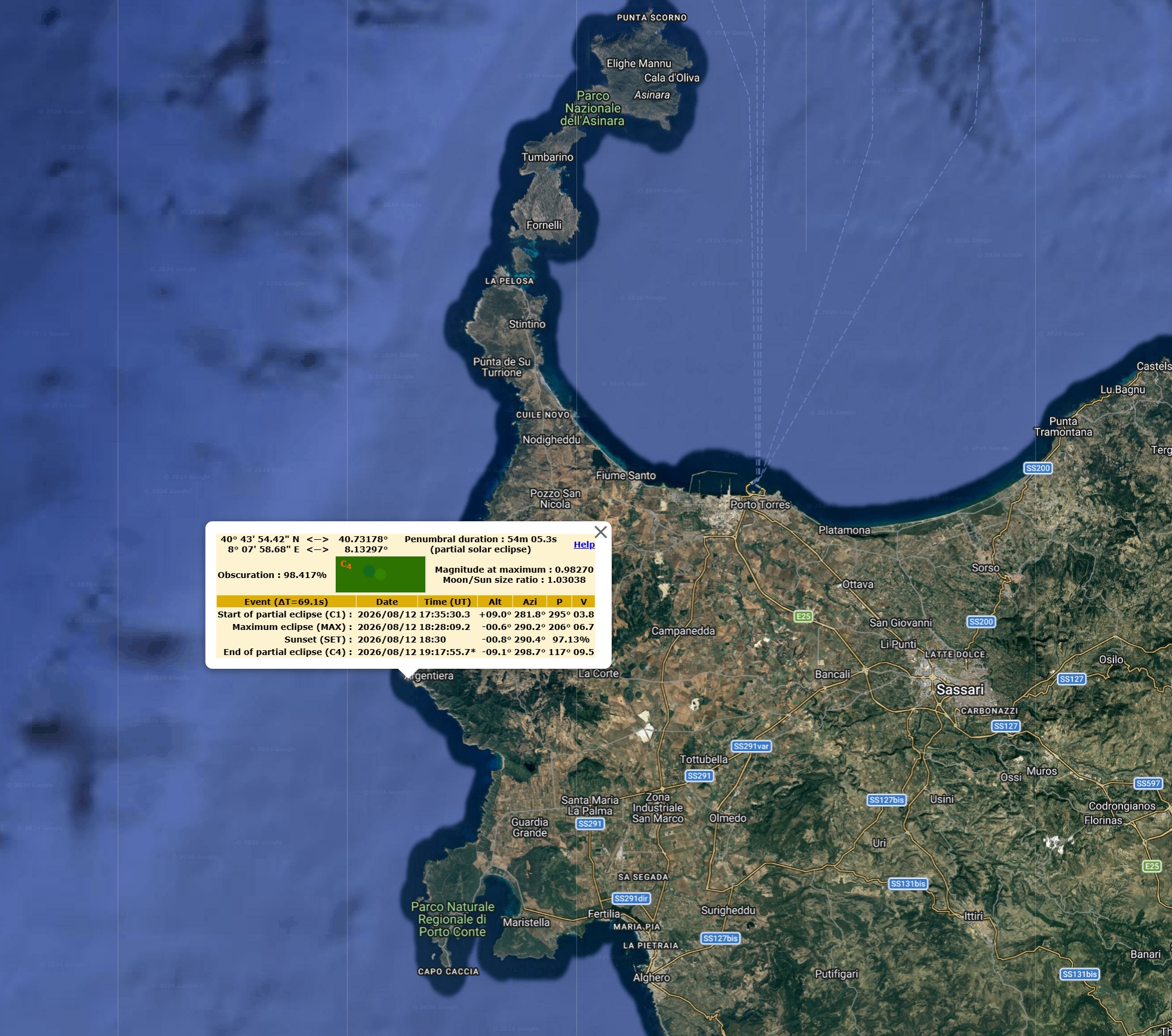Click SS127 shield near Osilo
Screen dimensions: 1172x1036
coord(1071,679)
